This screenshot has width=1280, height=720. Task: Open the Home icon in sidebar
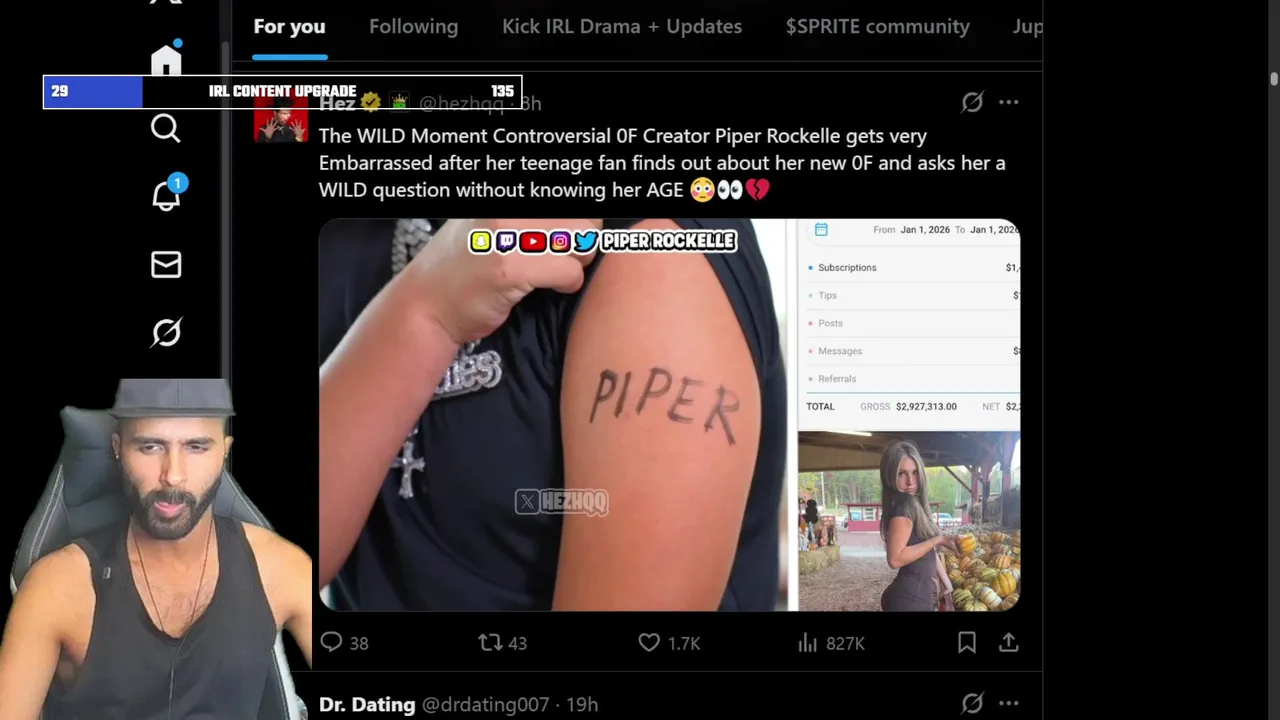pyautogui.click(x=166, y=59)
